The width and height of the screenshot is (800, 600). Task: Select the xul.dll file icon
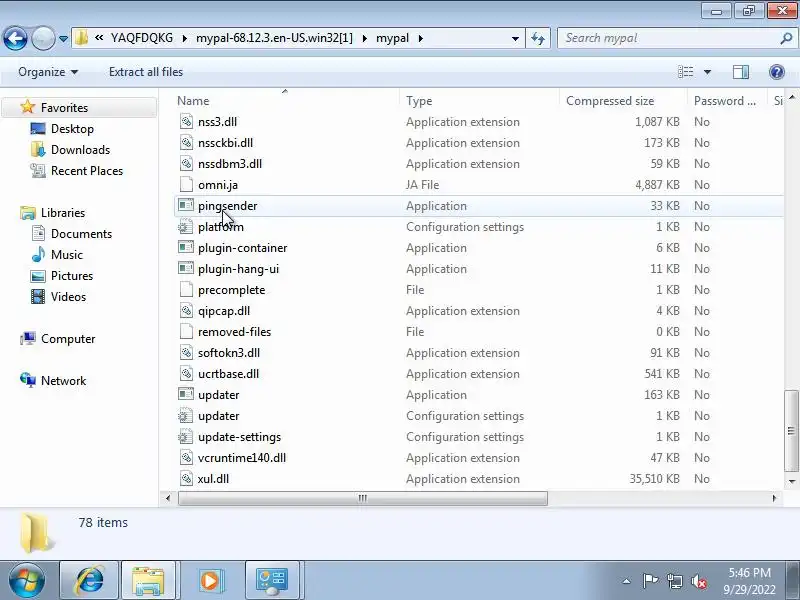pos(186,479)
